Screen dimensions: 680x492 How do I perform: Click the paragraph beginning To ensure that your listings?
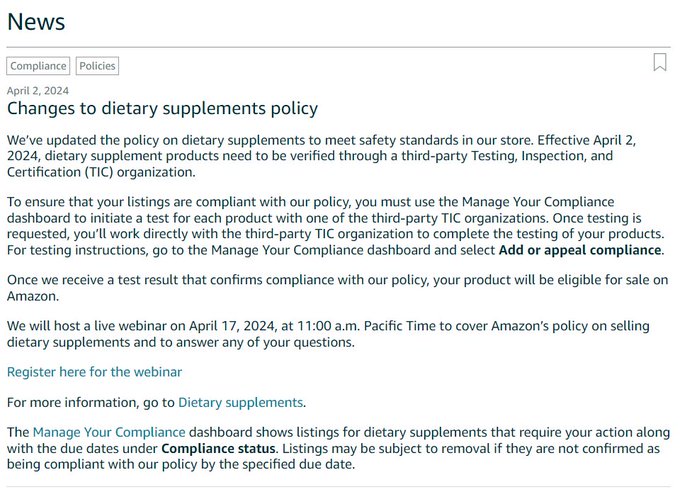click(335, 226)
